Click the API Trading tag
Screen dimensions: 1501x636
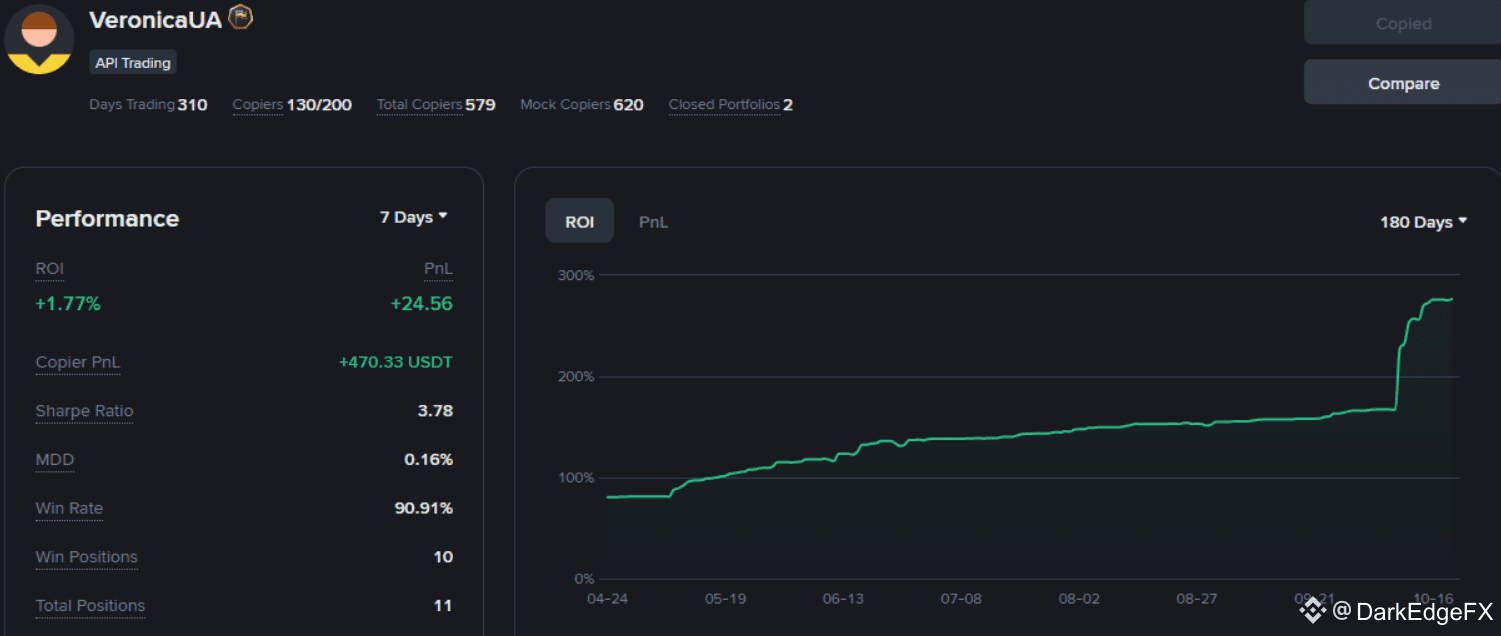pos(133,63)
